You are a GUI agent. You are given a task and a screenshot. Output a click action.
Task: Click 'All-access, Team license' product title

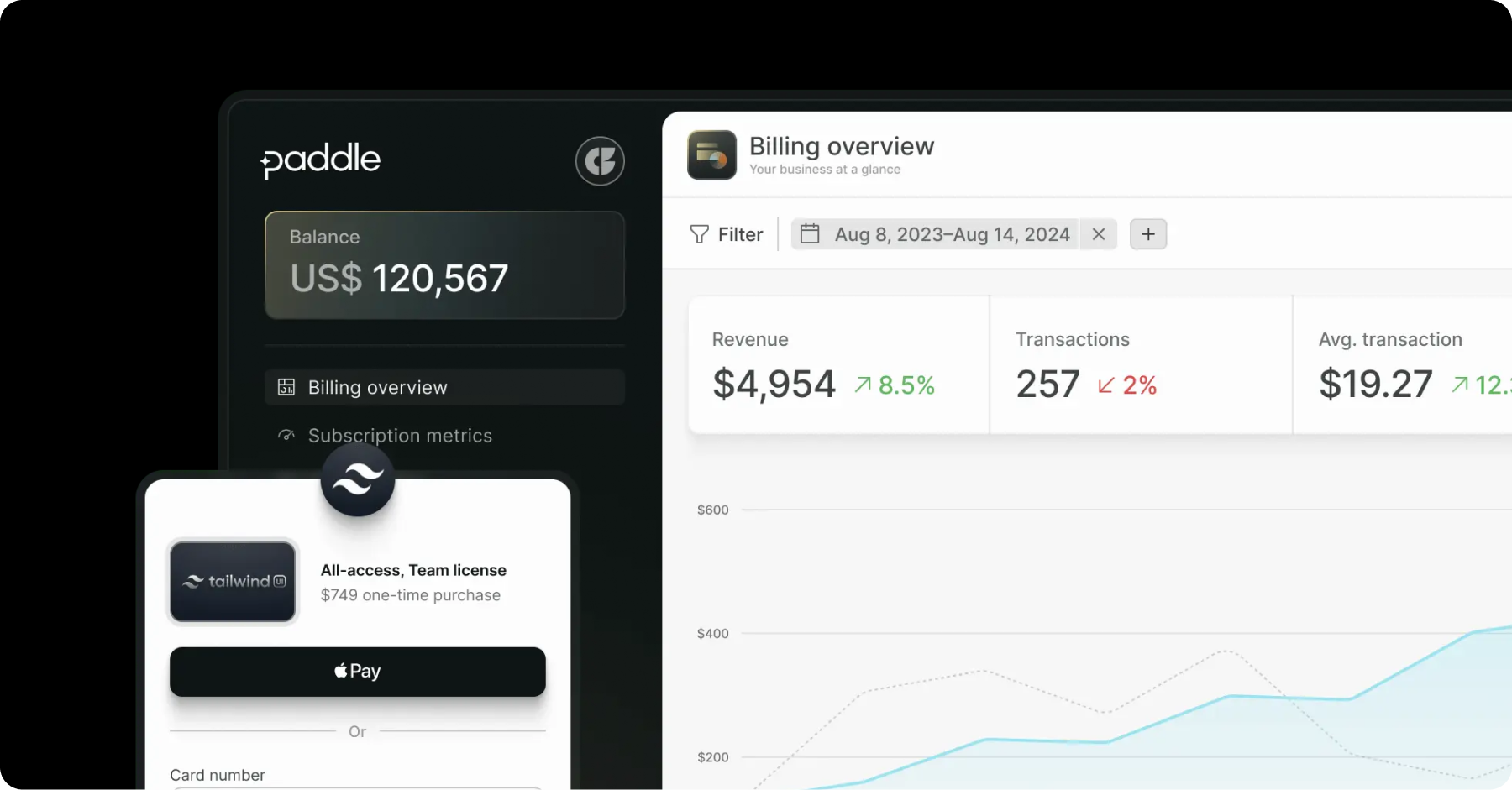tap(413, 571)
